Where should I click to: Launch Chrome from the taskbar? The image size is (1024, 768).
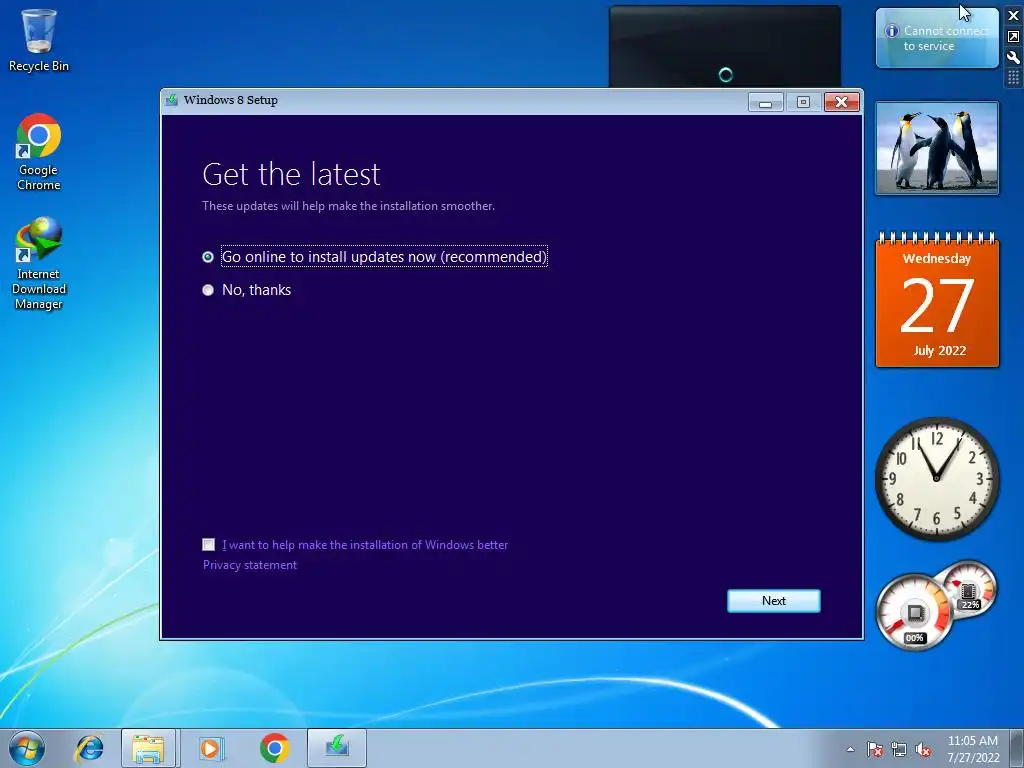(x=274, y=748)
